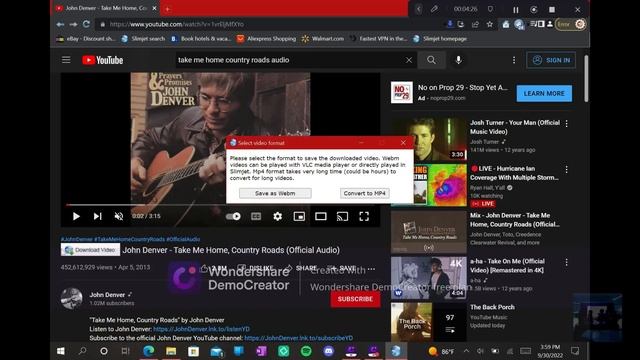Choose Convert to MP4 in dialog

click(364, 193)
